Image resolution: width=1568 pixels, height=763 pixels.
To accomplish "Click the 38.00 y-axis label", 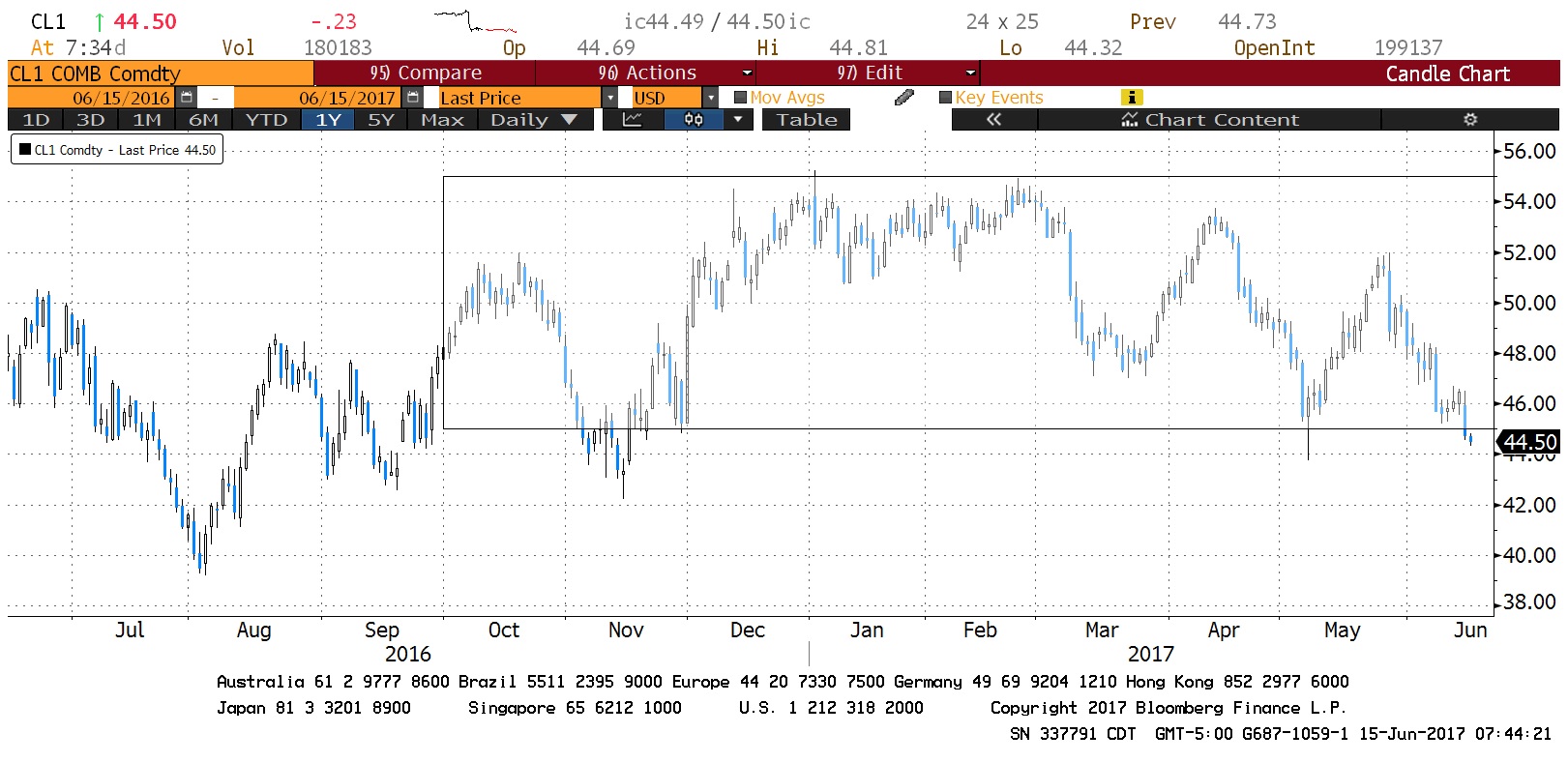I will (1529, 602).
